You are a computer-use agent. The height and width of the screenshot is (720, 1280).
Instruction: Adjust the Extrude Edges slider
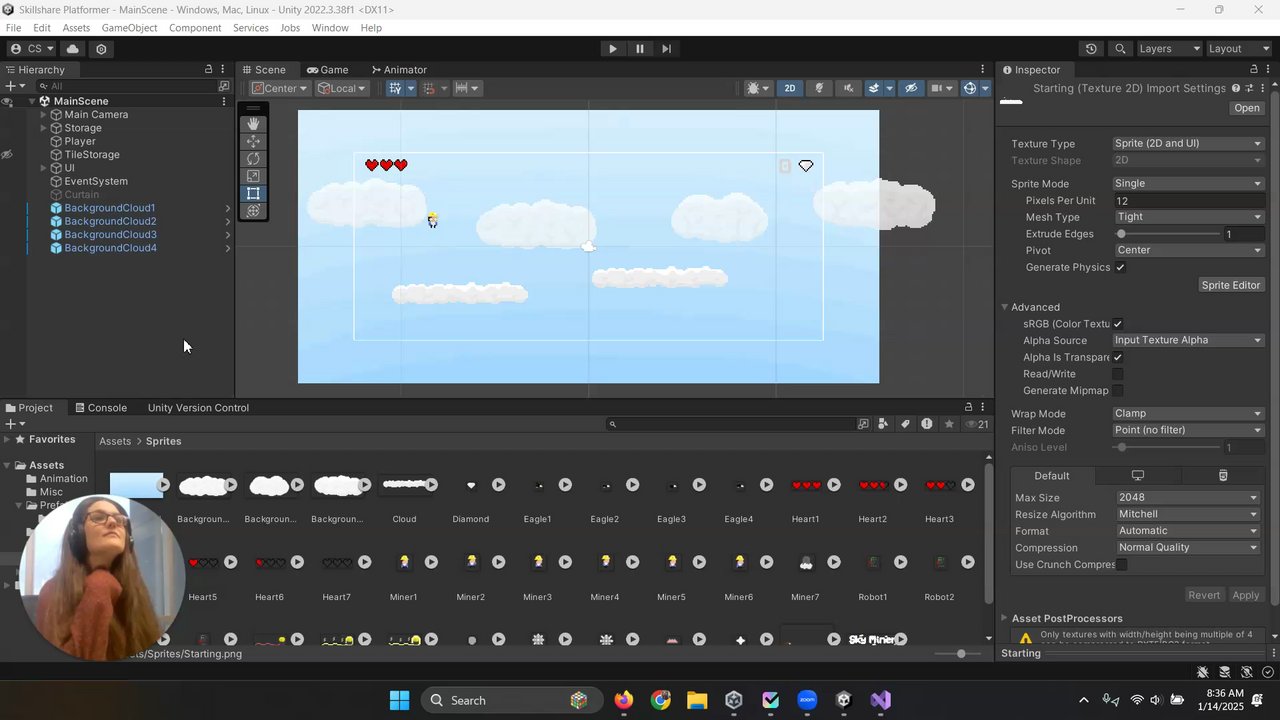[1121, 234]
